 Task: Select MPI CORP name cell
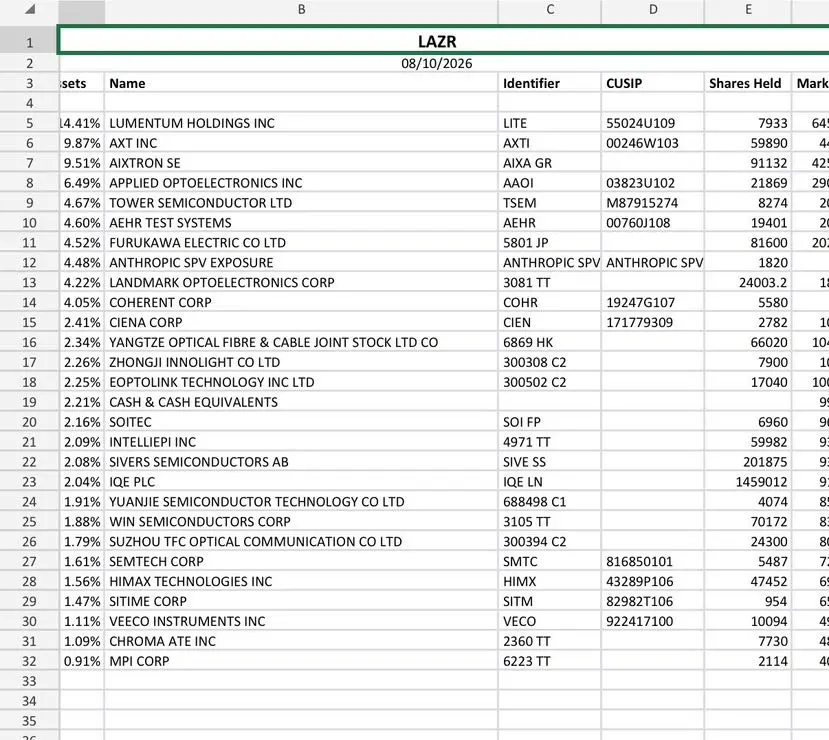pyautogui.click(x=301, y=661)
